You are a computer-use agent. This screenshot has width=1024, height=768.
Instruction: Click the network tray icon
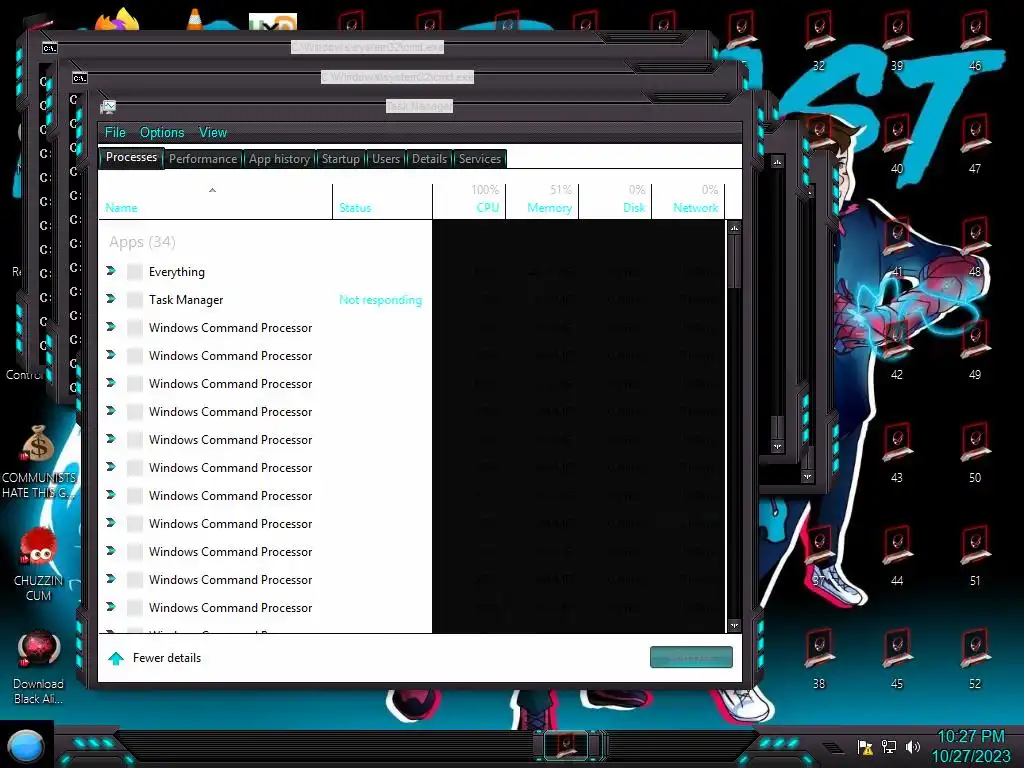(889, 747)
